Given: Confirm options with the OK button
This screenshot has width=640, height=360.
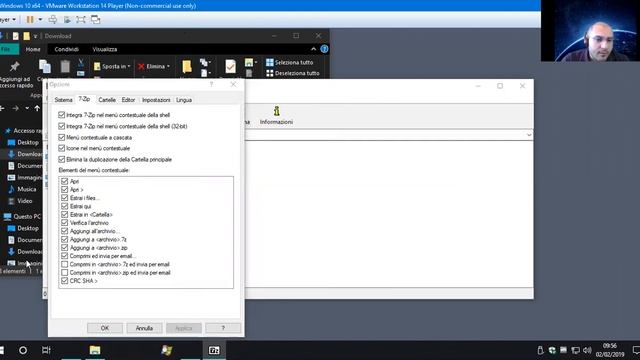Looking at the screenshot, I should click(x=105, y=328).
